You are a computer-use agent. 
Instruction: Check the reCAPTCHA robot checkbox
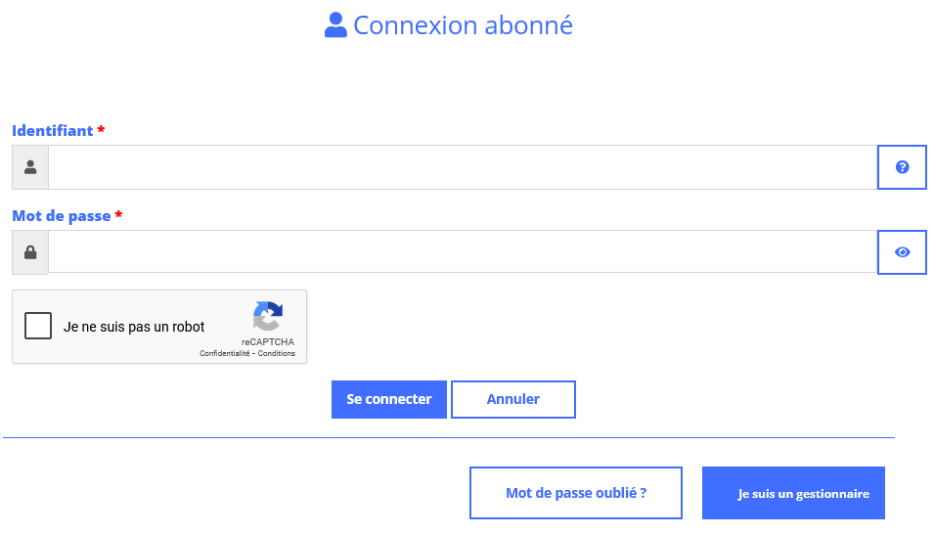coord(38,326)
